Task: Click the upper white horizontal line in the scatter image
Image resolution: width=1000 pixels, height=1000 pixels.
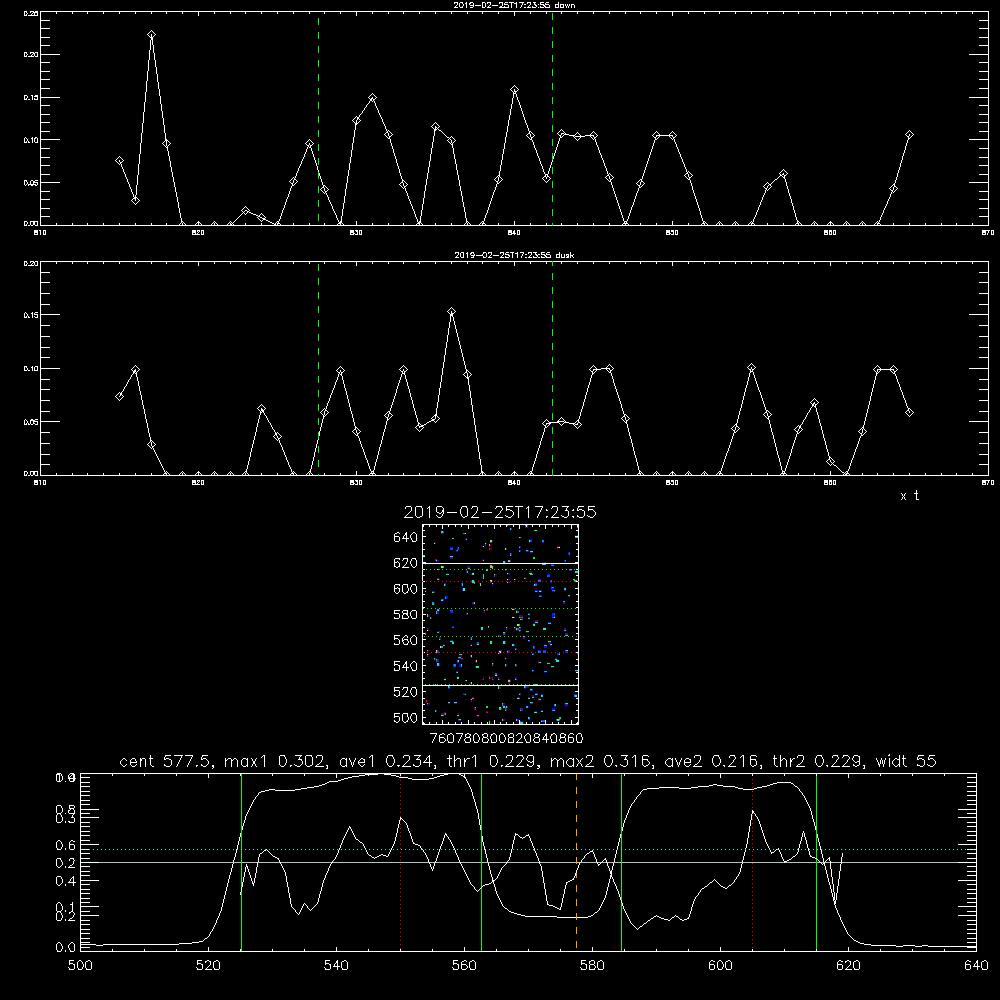Action: tap(501, 563)
